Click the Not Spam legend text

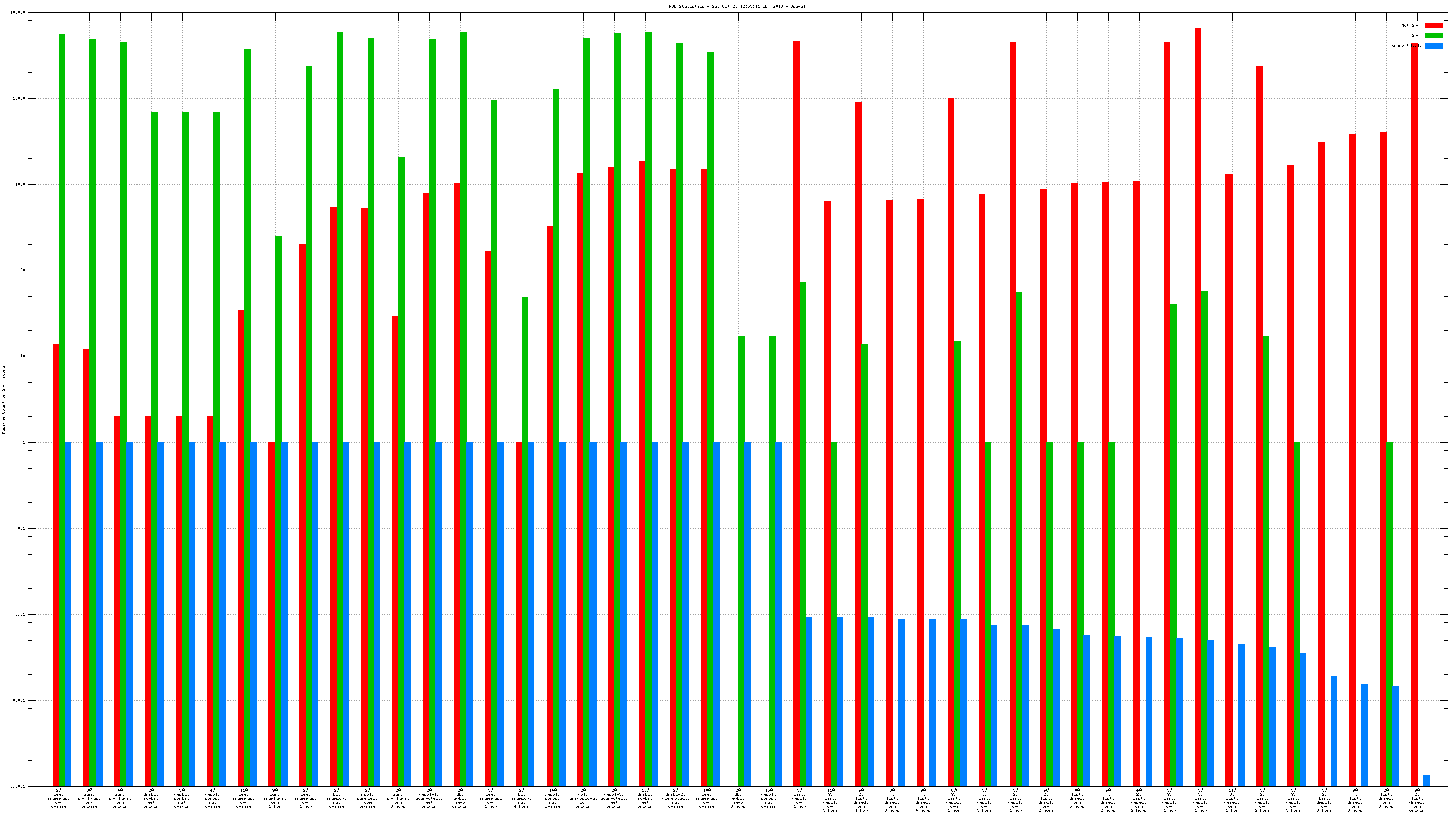(x=1412, y=25)
